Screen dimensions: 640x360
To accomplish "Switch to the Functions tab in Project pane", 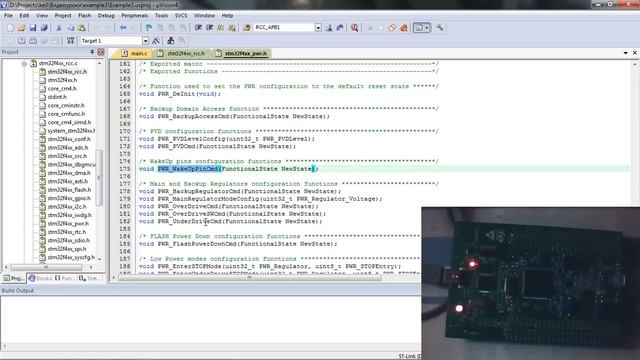I will (x=65, y=278).
